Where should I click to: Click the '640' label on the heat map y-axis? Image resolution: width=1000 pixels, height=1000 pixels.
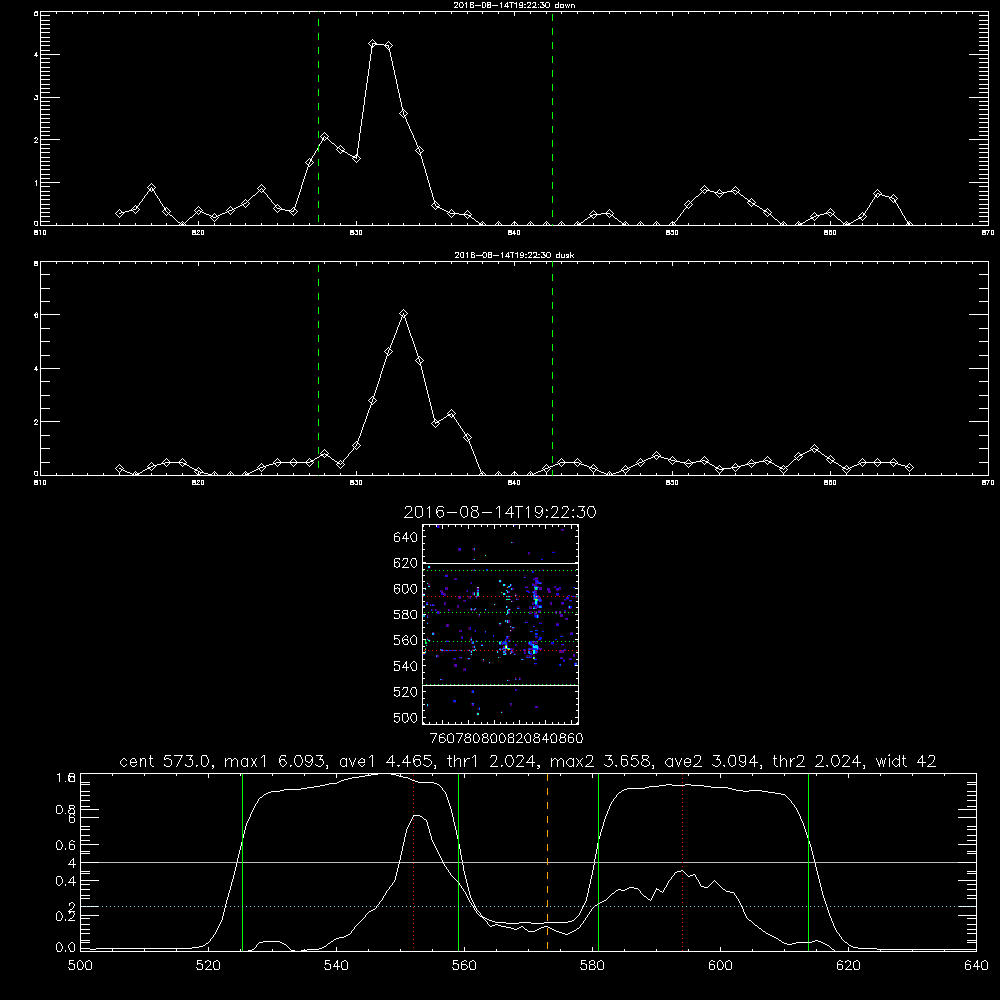click(405, 538)
